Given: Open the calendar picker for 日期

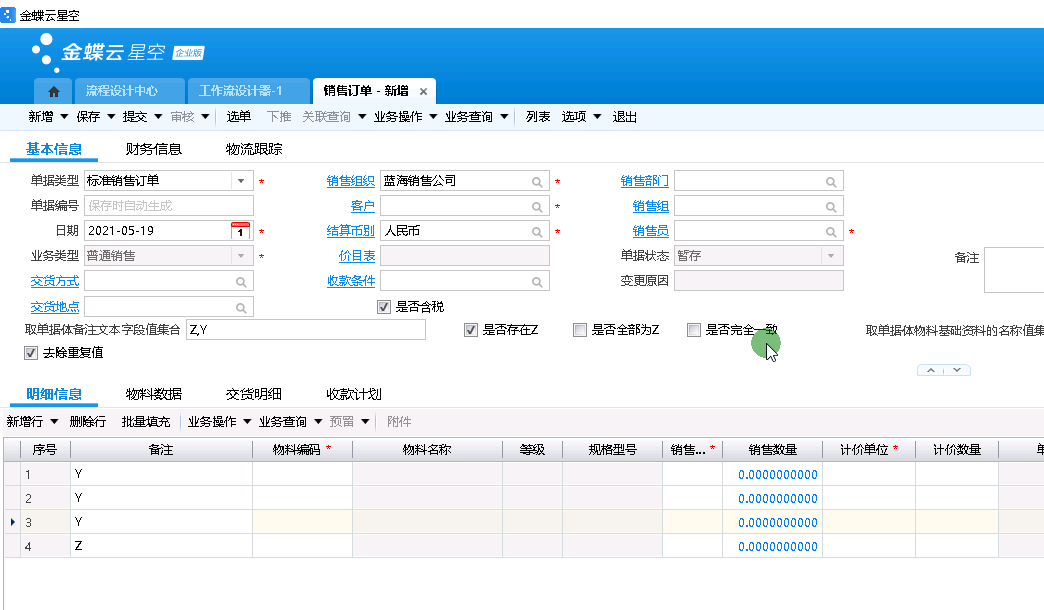Looking at the screenshot, I should (240, 230).
